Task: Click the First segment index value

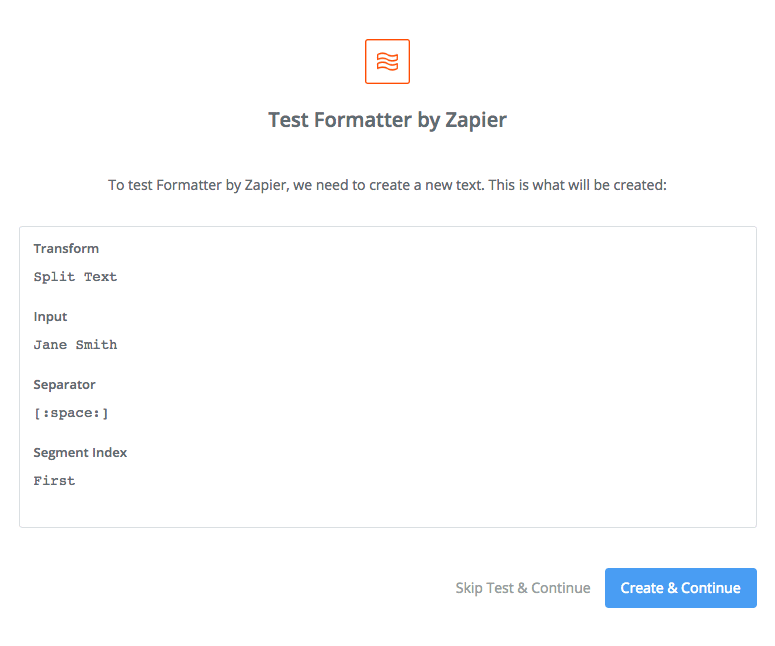Action: 54,480
